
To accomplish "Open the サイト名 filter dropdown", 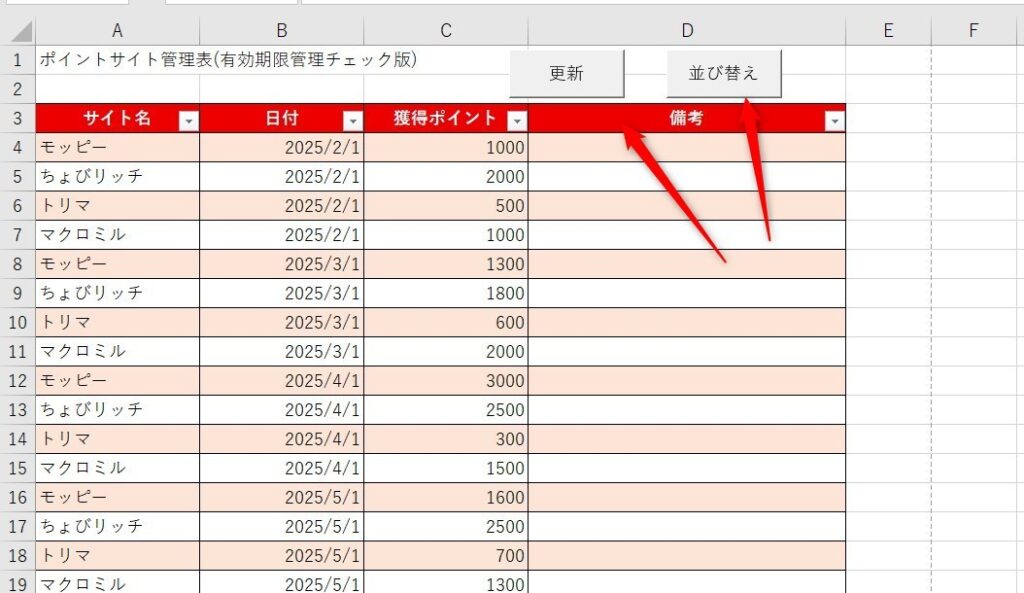I will coord(189,121).
